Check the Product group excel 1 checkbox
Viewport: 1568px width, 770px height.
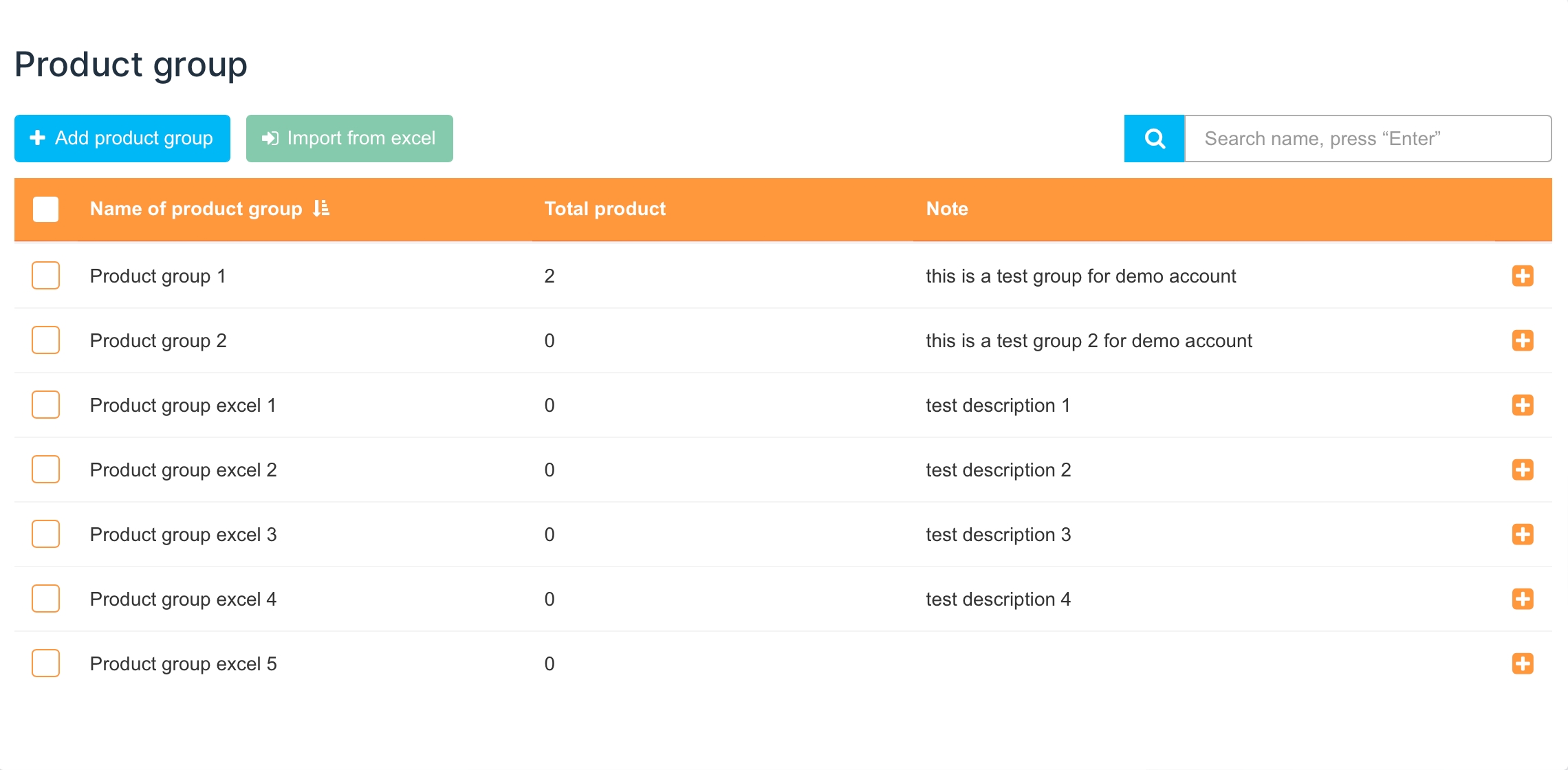[45, 405]
